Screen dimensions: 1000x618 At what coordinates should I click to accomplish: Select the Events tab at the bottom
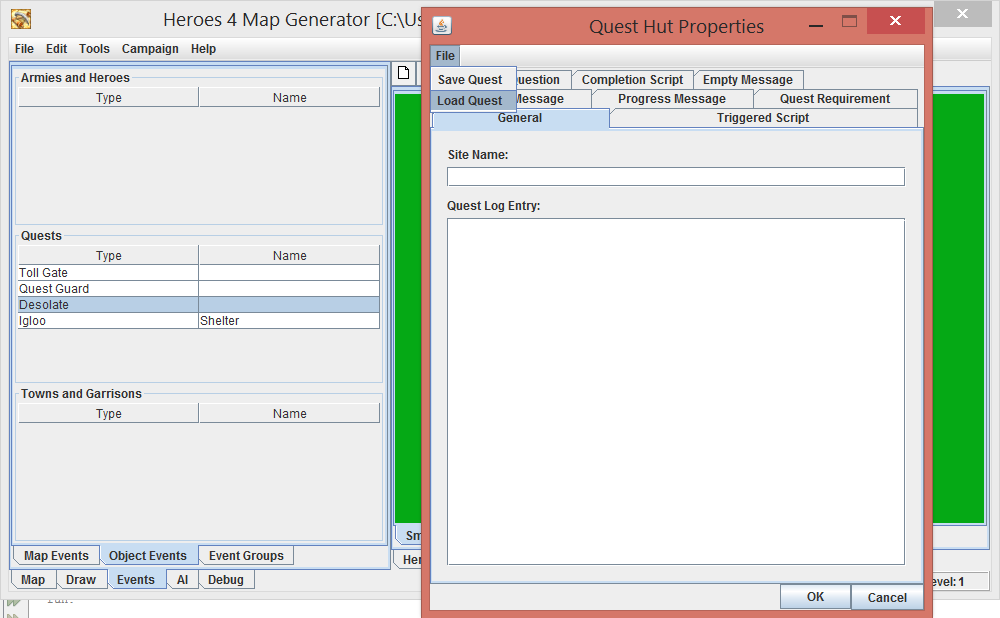[x=136, y=580]
